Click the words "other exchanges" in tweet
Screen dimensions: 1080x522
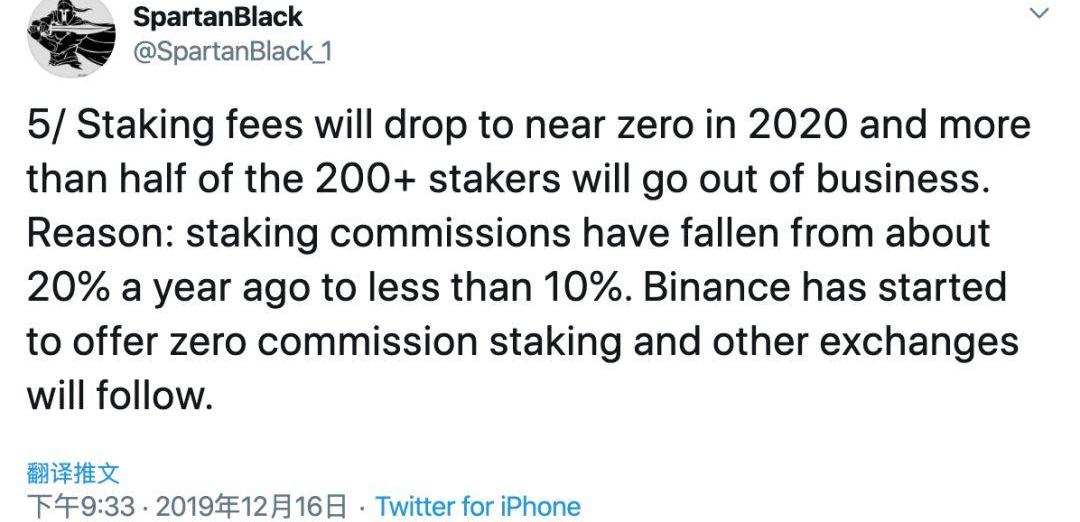click(x=865, y=341)
